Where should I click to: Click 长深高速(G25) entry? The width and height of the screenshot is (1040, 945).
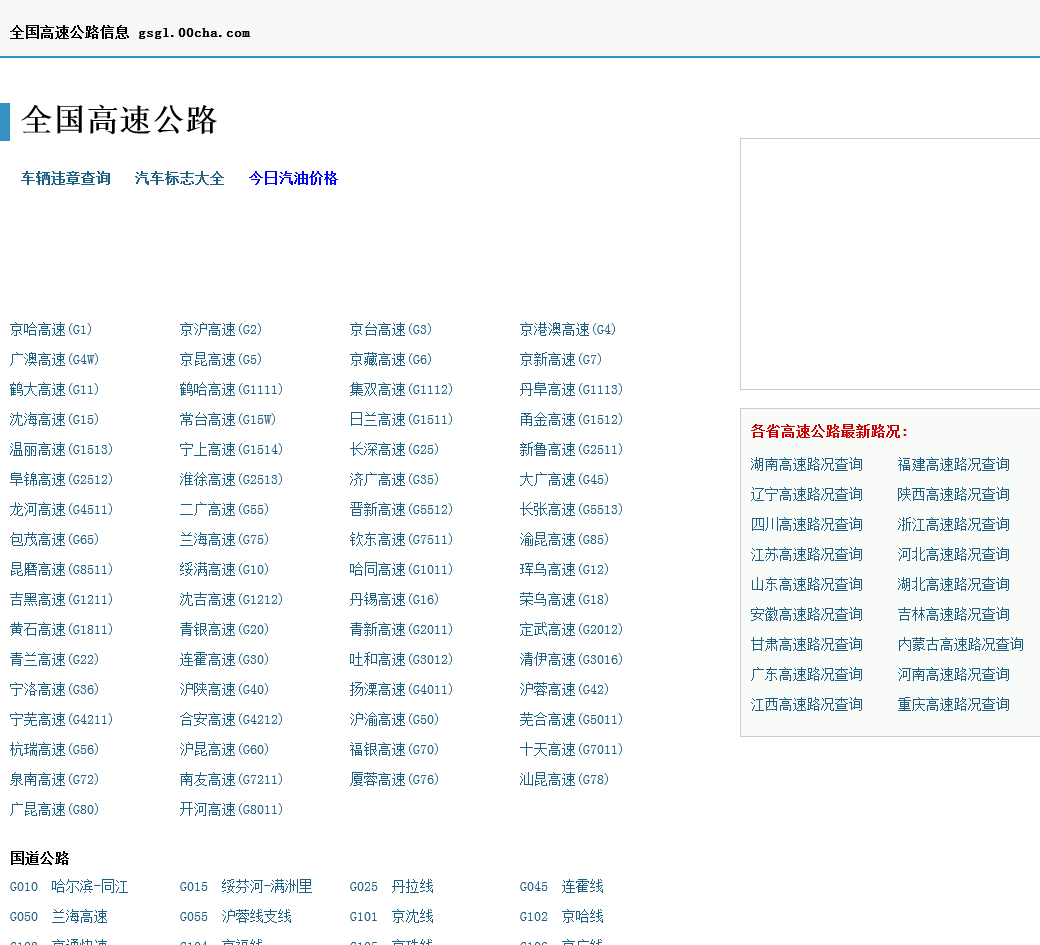pyautogui.click(x=394, y=450)
